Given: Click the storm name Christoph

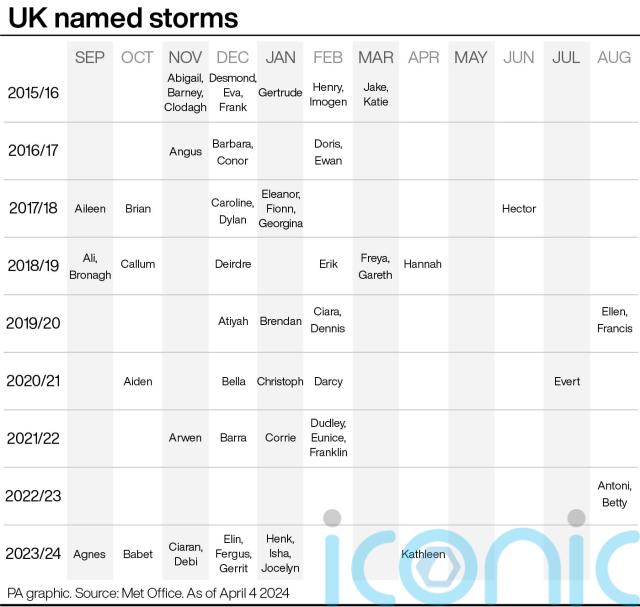Looking at the screenshot, I should click(280, 381).
